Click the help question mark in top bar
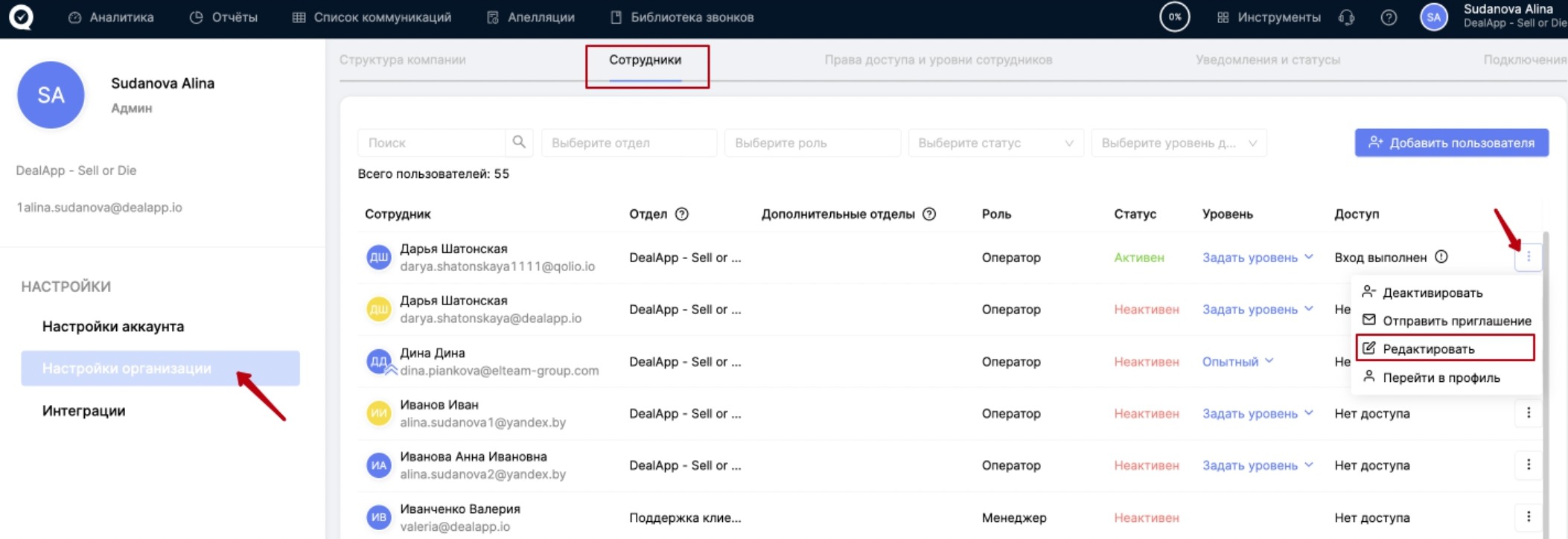The image size is (1568, 539). coord(1389,17)
